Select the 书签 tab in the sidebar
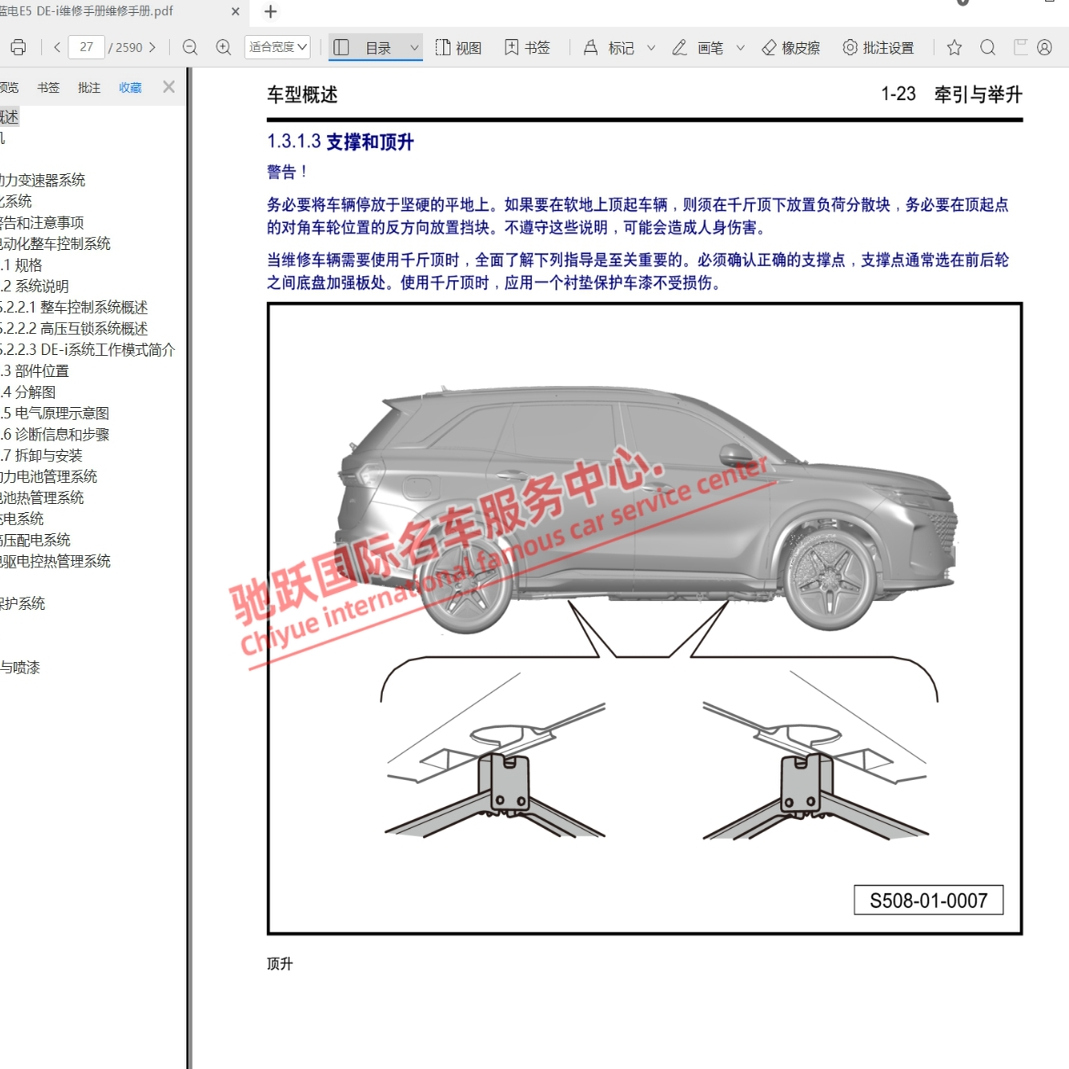1069x1069 pixels. click(x=48, y=87)
